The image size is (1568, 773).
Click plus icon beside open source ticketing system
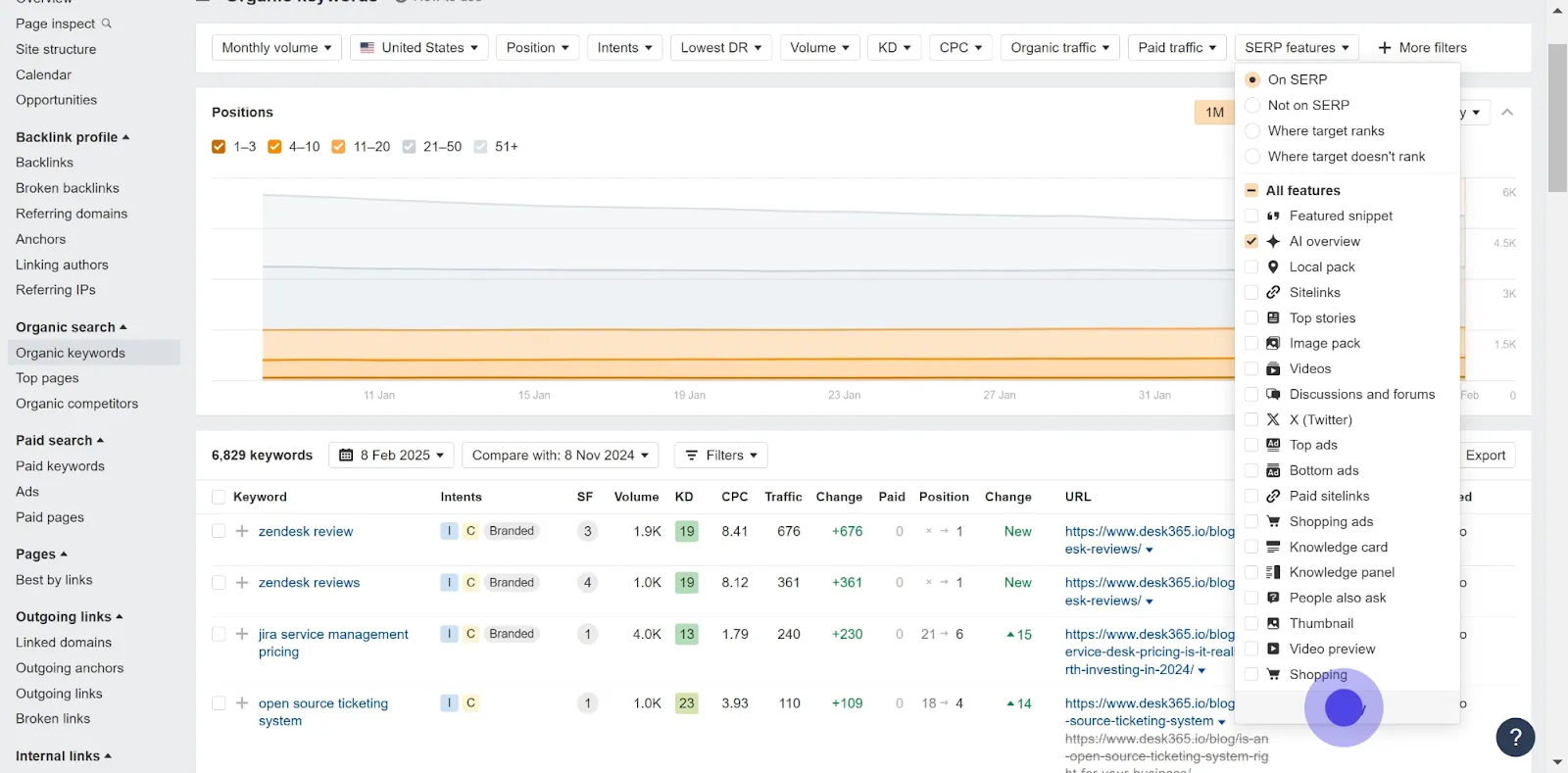coord(242,703)
